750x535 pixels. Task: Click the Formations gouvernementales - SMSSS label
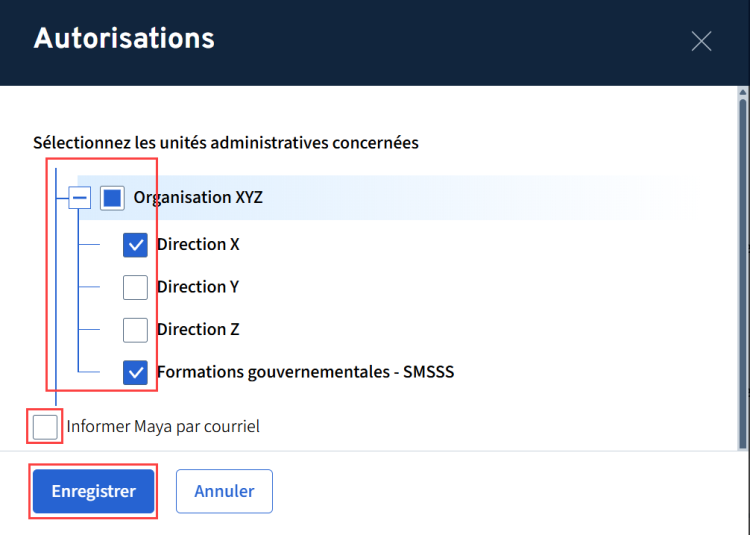[305, 372]
